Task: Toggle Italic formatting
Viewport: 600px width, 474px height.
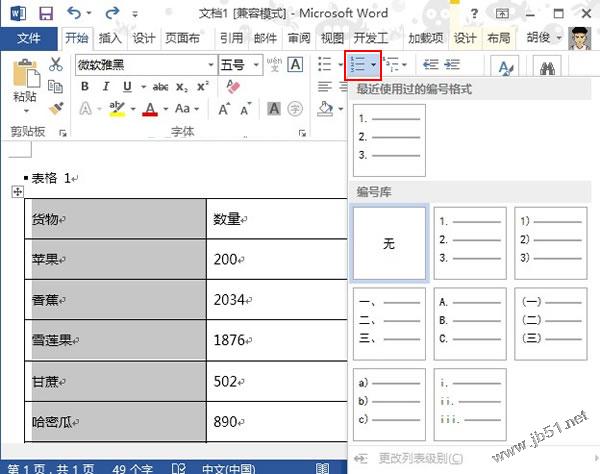Action: pos(106,87)
